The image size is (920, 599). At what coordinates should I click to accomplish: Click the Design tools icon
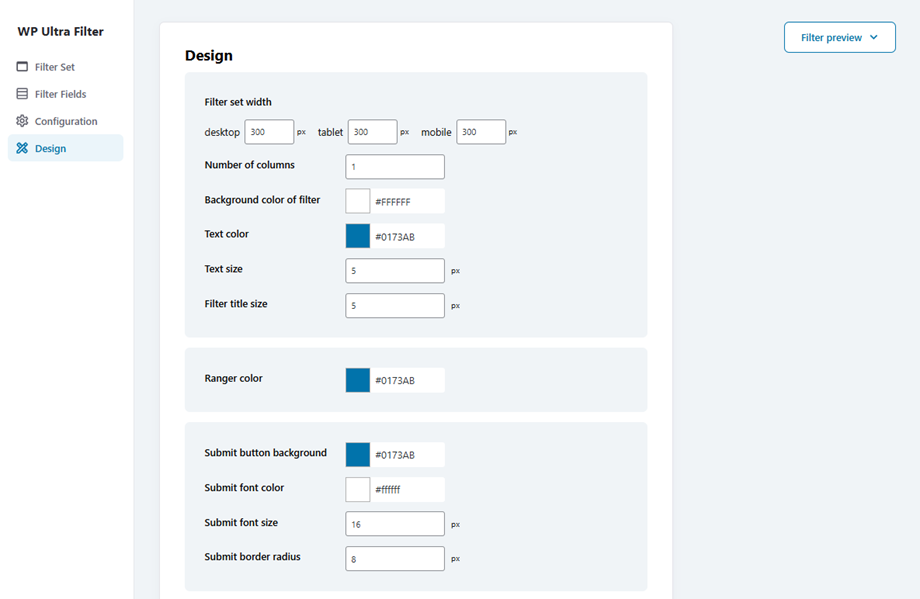click(x=22, y=148)
